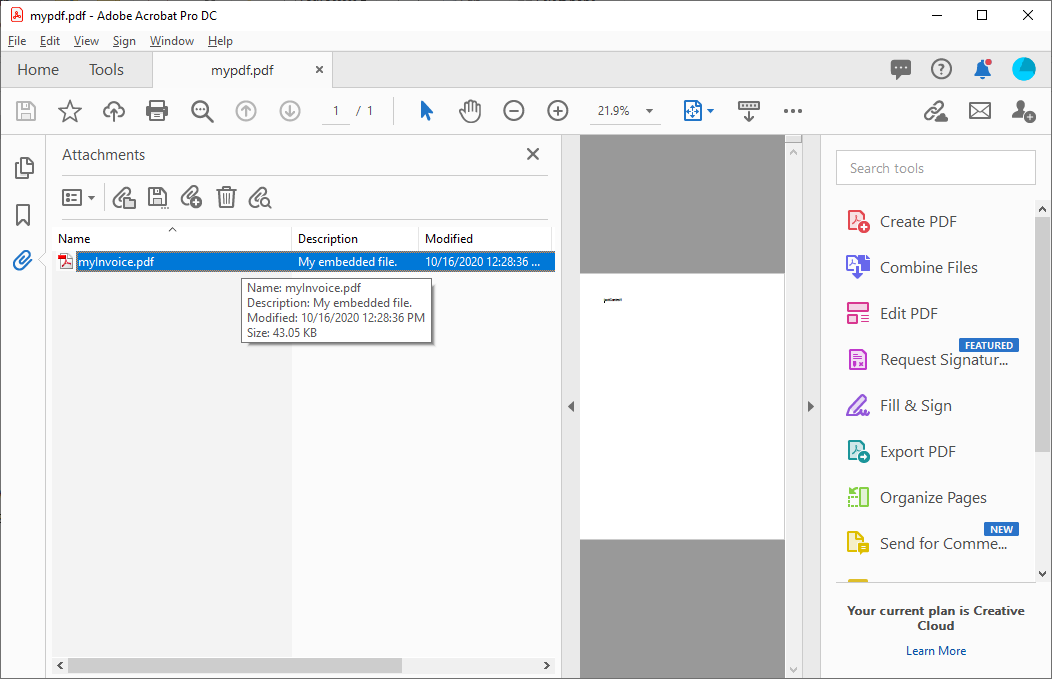Click the scrolling mode read icon

tap(749, 111)
